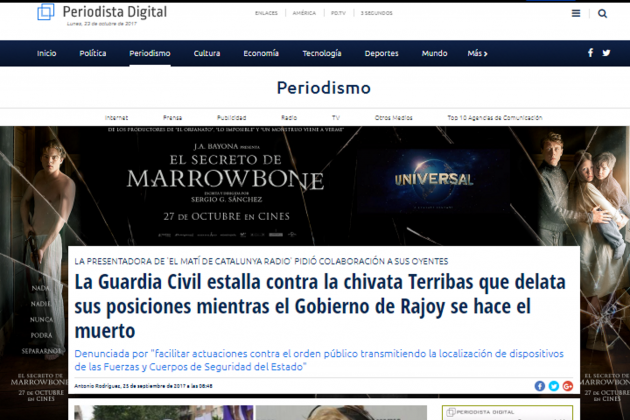The width and height of the screenshot is (630, 420).
Task: Click the PD.TV top link
Action: pyautogui.click(x=338, y=13)
